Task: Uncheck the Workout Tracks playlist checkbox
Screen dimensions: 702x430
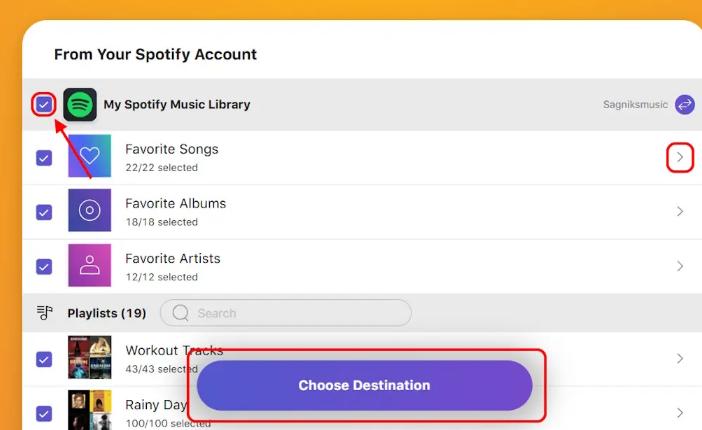Action: coord(44,358)
